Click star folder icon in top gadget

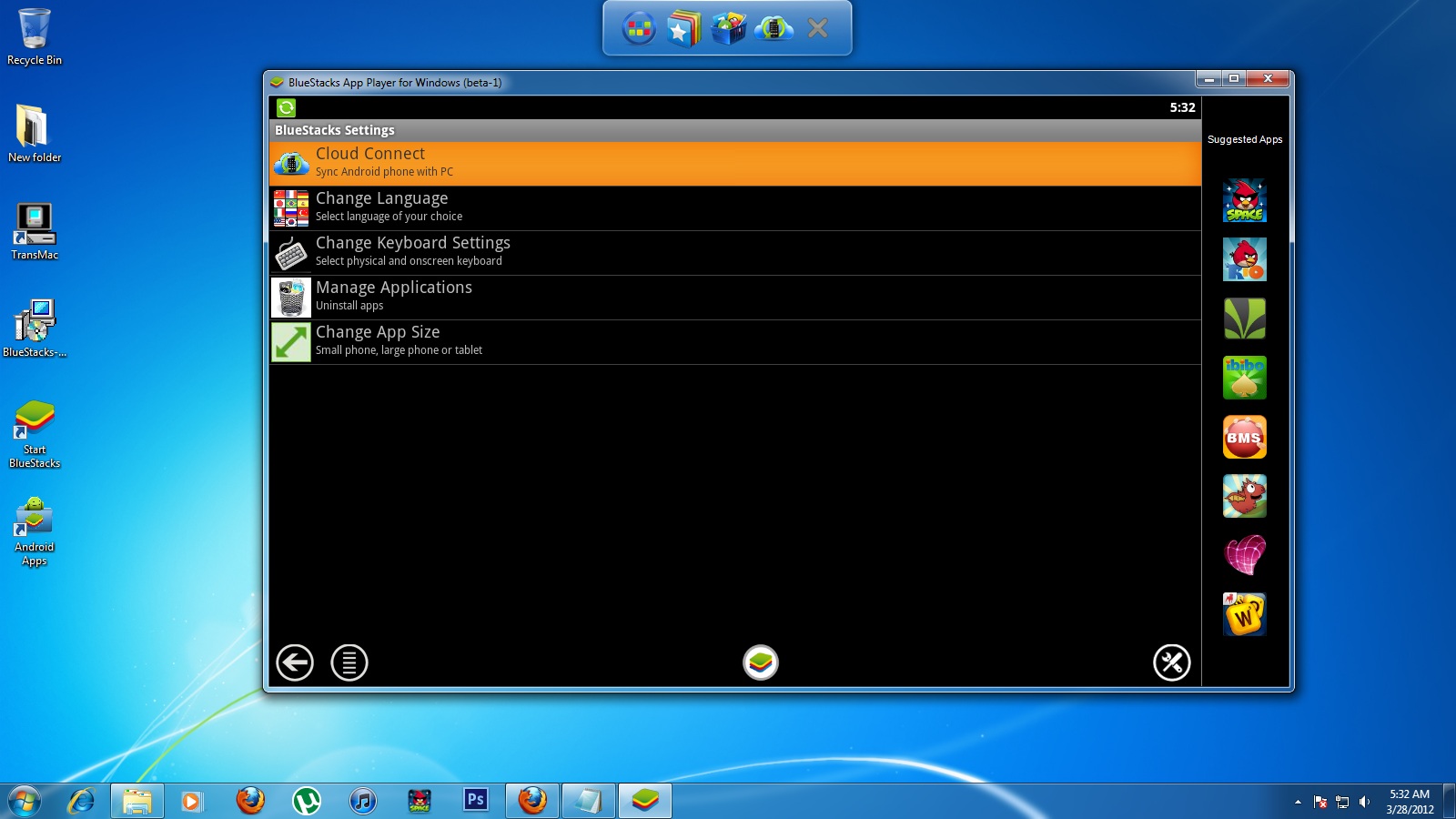(x=683, y=29)
